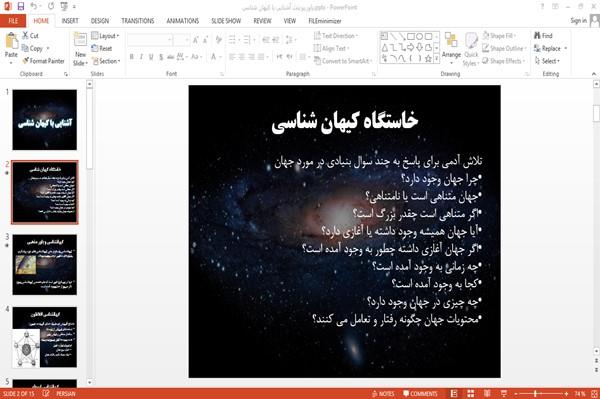600x399 pixels.
Task: Insert a New Slide
Action: [x=80, y=49]
